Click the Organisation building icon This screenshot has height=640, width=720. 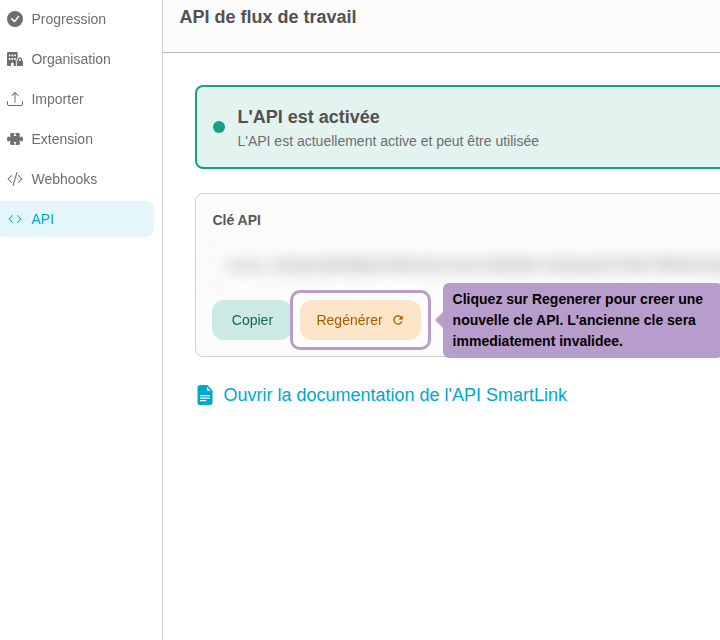click(15, 59)
